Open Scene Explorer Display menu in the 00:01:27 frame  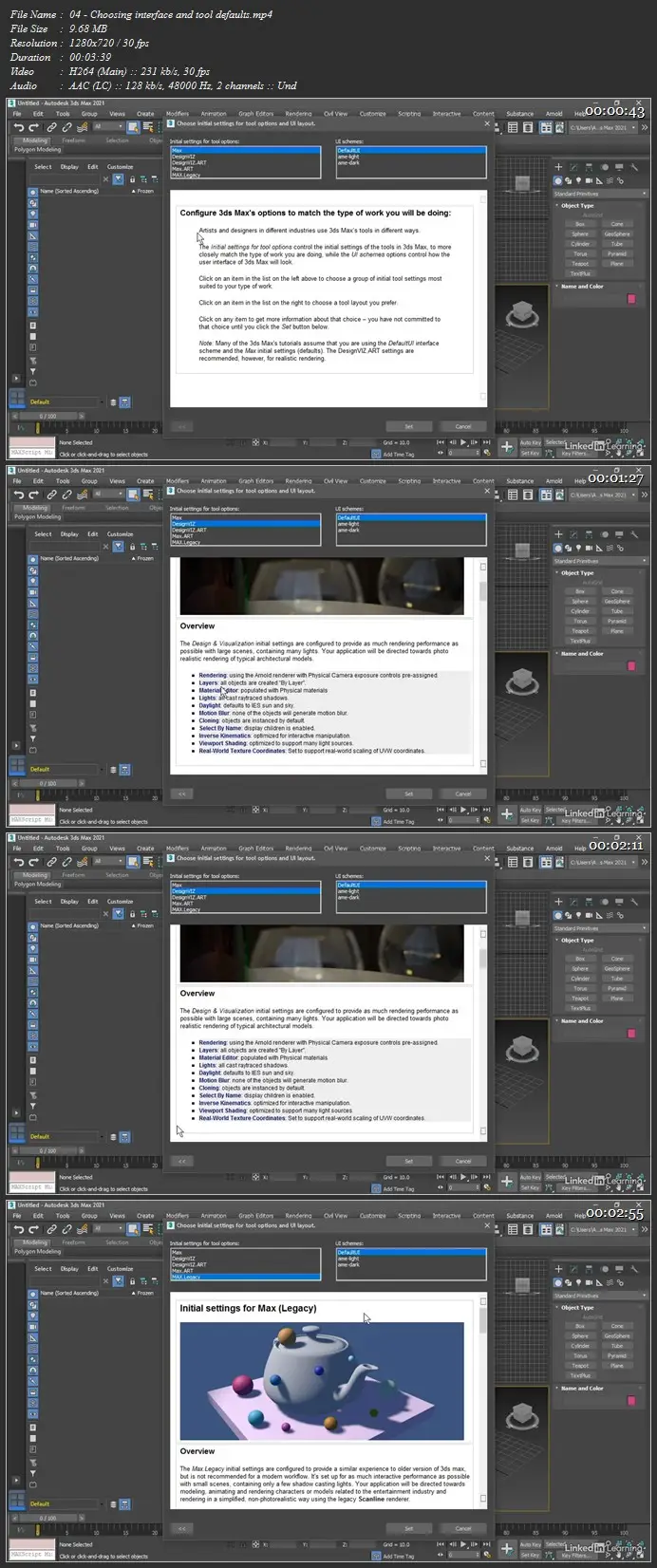69,534
